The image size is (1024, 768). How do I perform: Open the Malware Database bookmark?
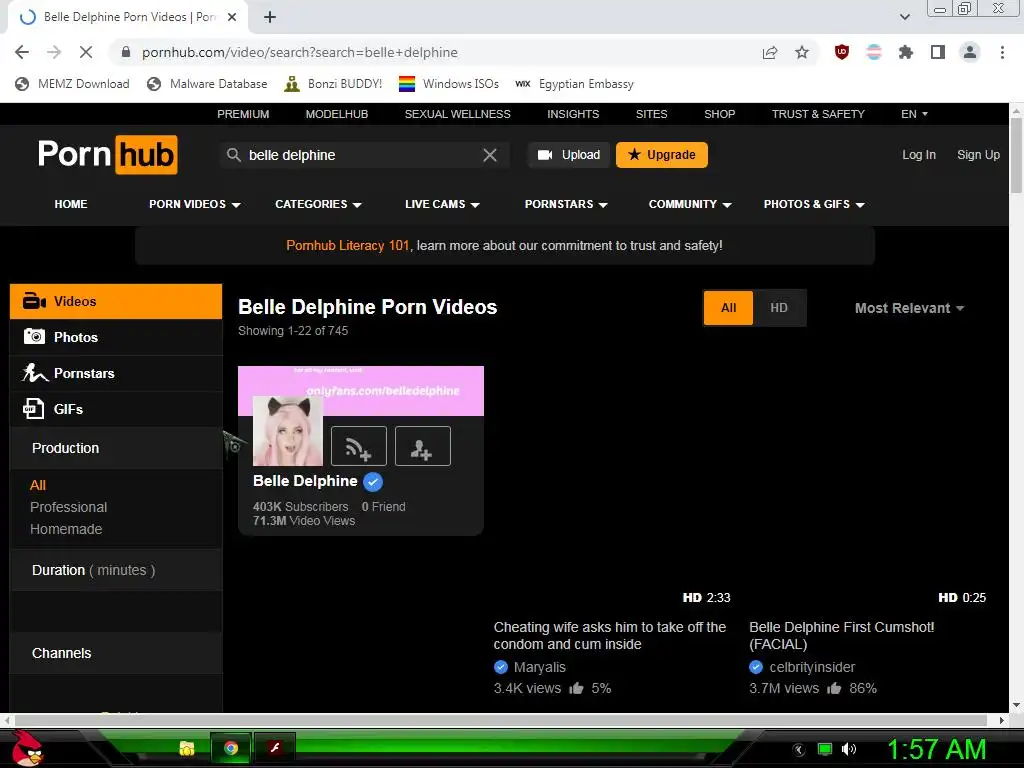[x=207, y=84]
